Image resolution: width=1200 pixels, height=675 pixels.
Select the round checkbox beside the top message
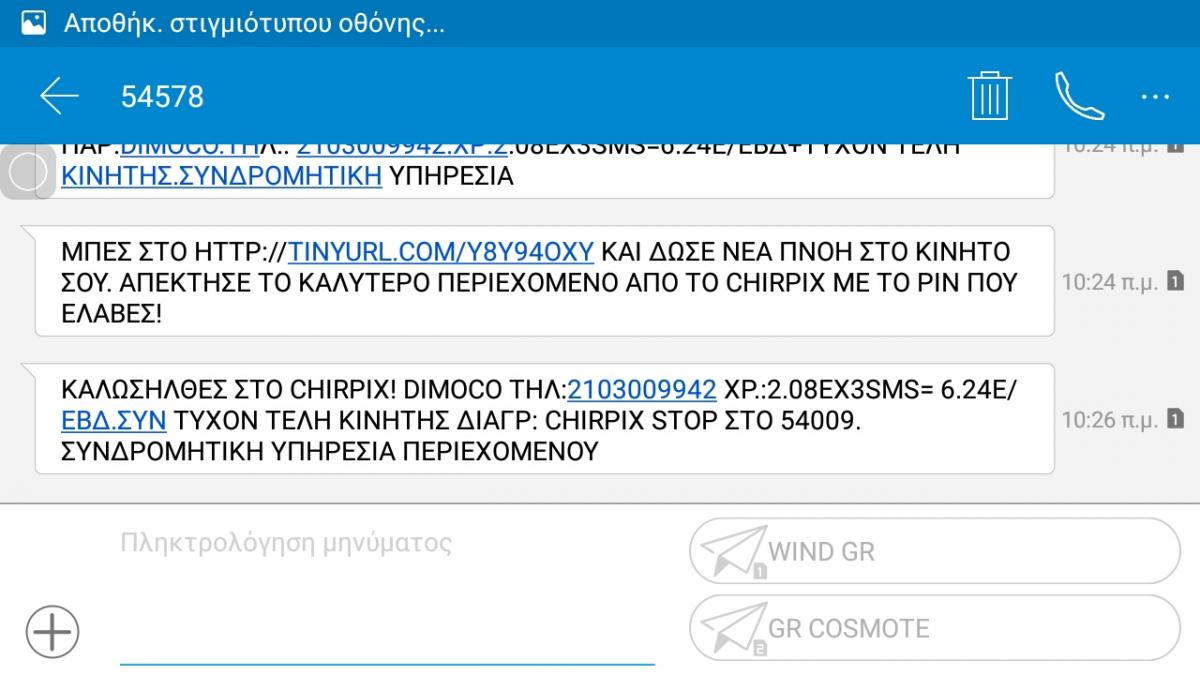point(26,174)
